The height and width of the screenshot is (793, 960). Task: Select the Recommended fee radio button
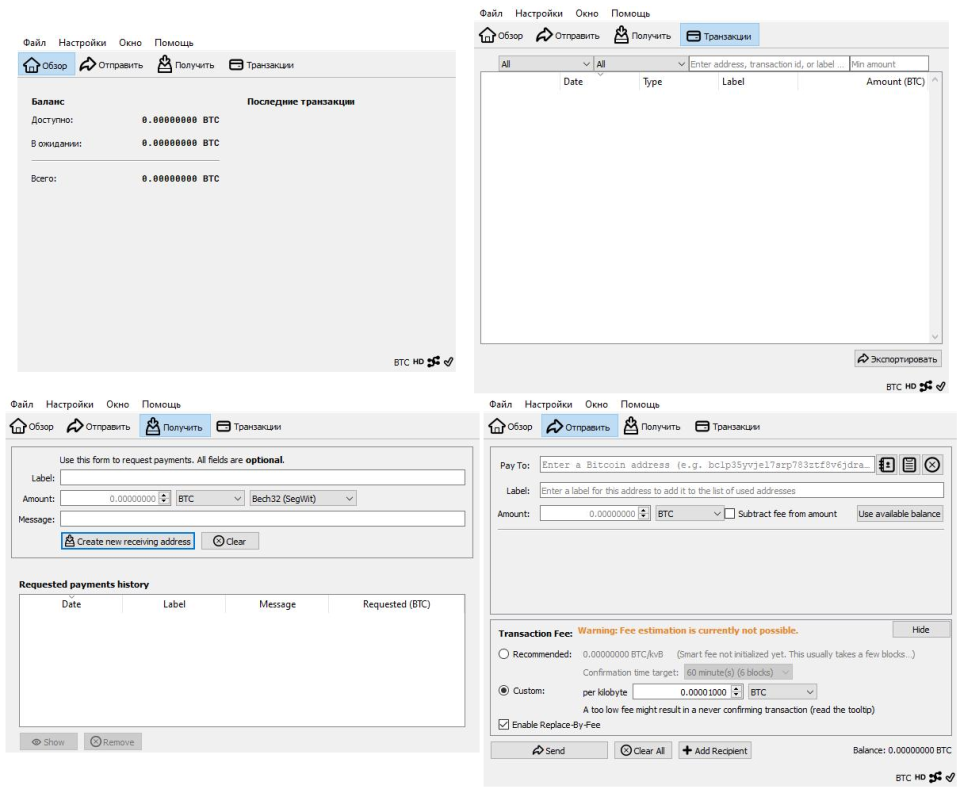click(503, 654)
